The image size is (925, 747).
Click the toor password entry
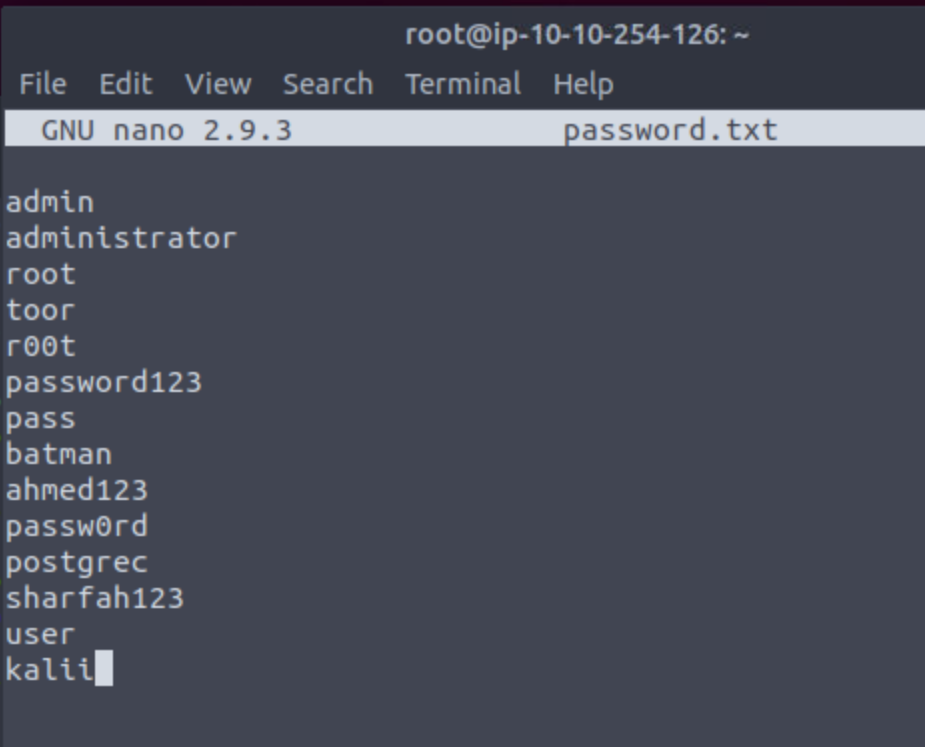tap(41, 311)
